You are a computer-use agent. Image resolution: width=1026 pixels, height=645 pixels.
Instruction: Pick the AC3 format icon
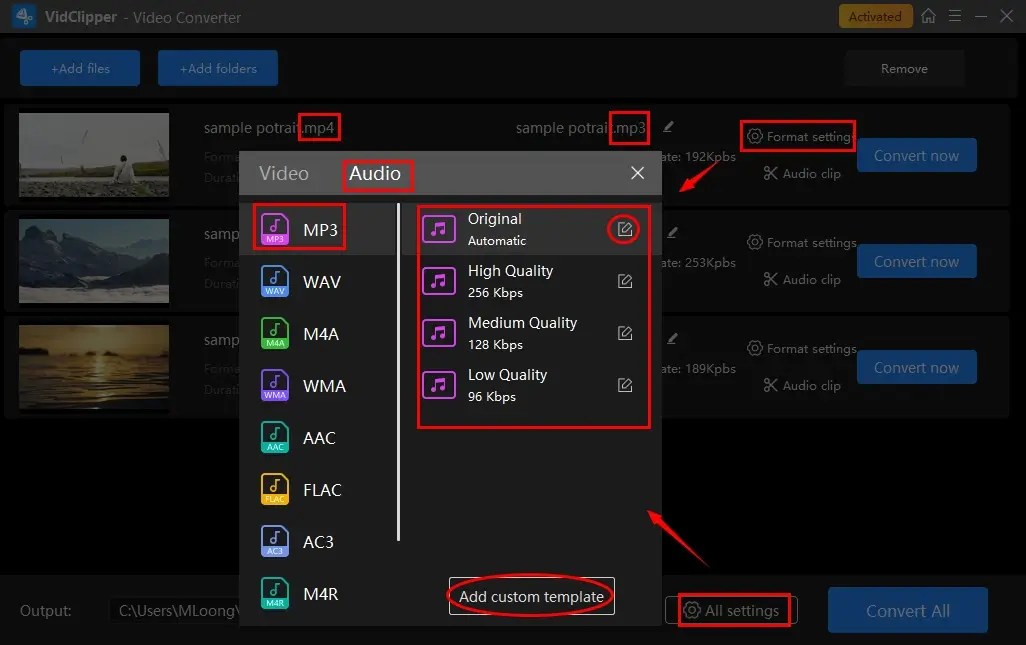pos(275,542)
